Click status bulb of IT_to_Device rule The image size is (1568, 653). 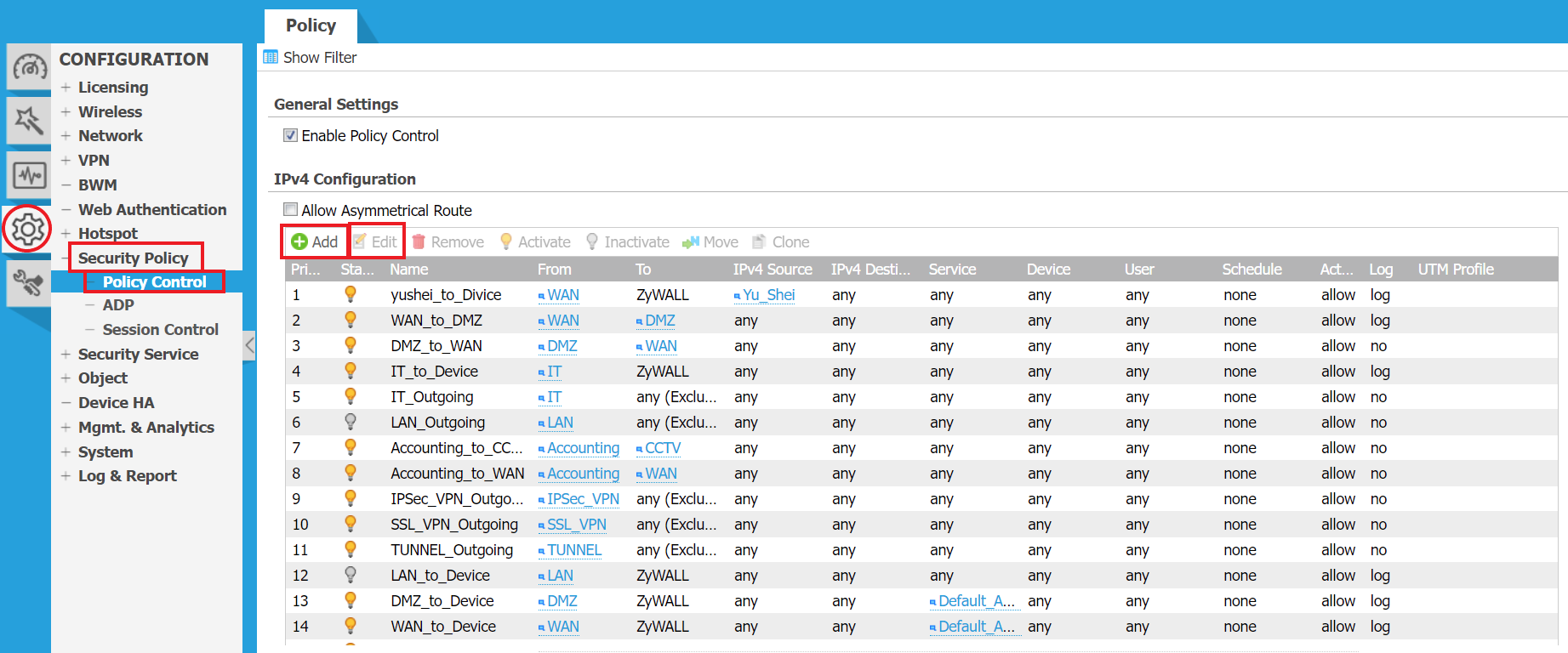(350, 371)
